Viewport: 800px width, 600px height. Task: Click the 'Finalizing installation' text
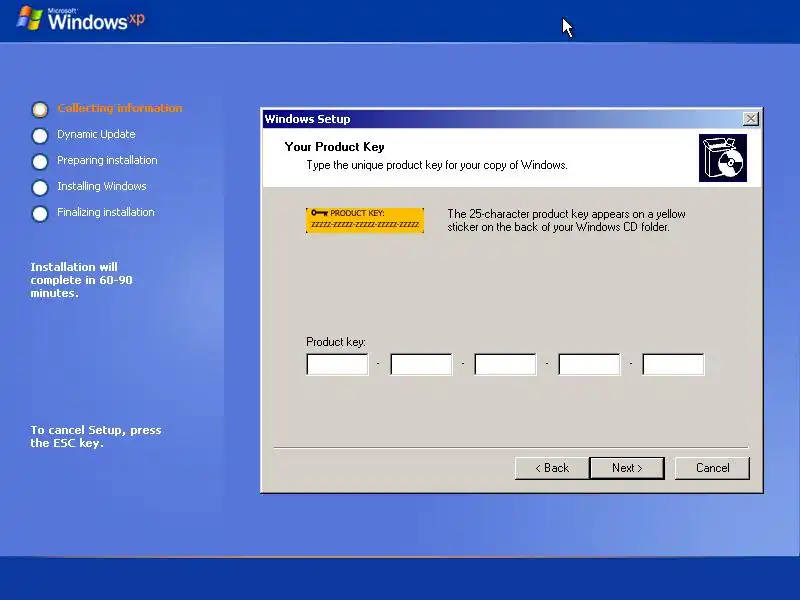106,212
